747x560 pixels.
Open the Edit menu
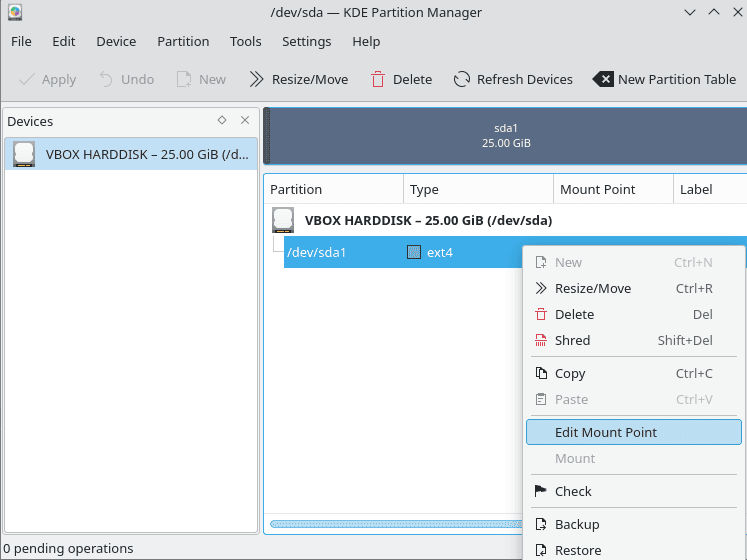tap(64, 41)
